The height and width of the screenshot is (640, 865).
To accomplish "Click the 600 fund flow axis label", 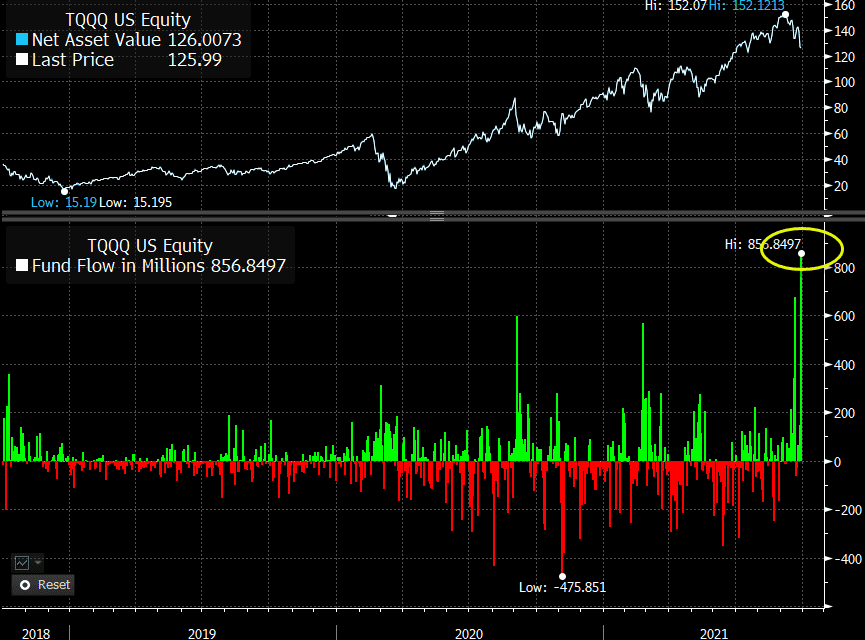I will (845, 316).
